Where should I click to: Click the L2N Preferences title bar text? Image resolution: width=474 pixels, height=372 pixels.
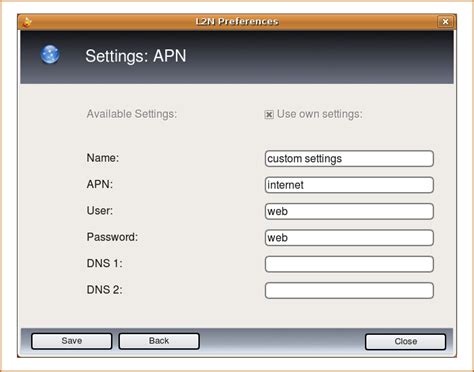[x=237, y=22]
